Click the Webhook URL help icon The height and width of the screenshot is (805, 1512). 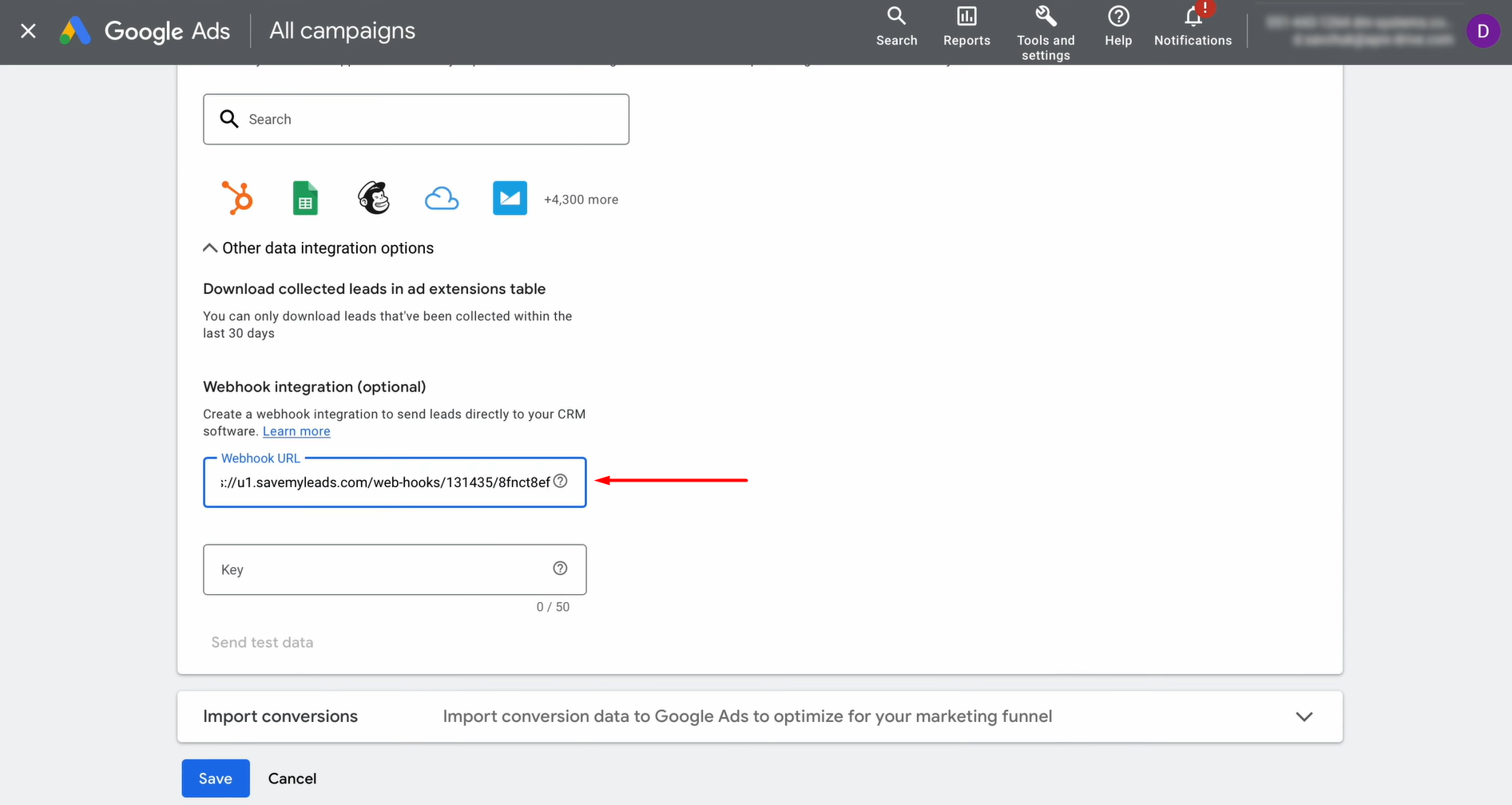pos(560,481)
